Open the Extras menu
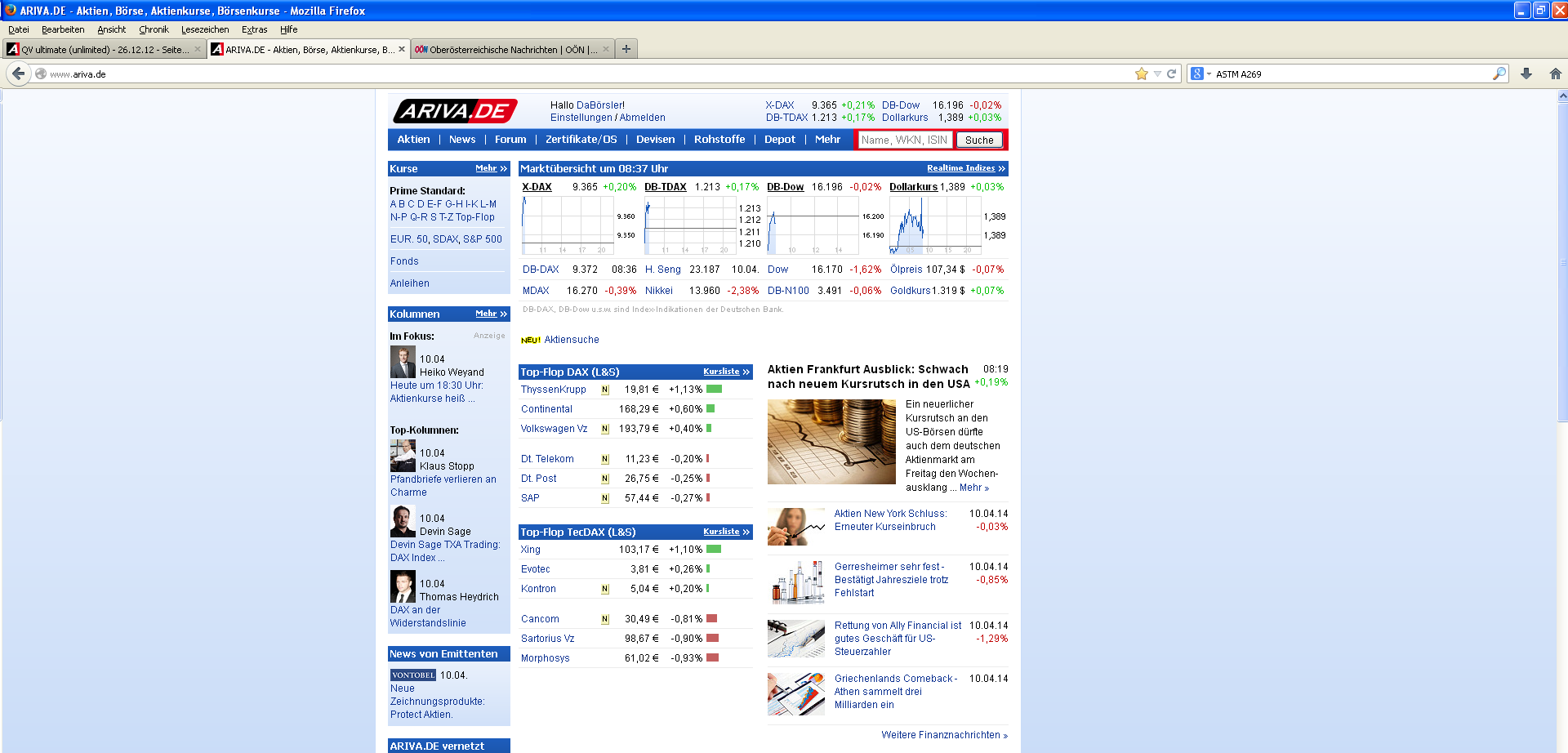This screenshot has height=753, width=1568. (x=255, y=29)
